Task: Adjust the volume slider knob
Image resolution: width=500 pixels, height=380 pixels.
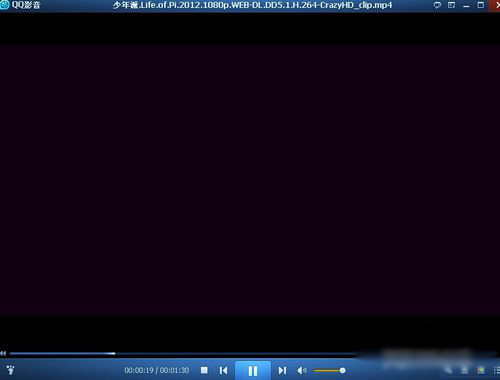Action: [x=342, y=370]
